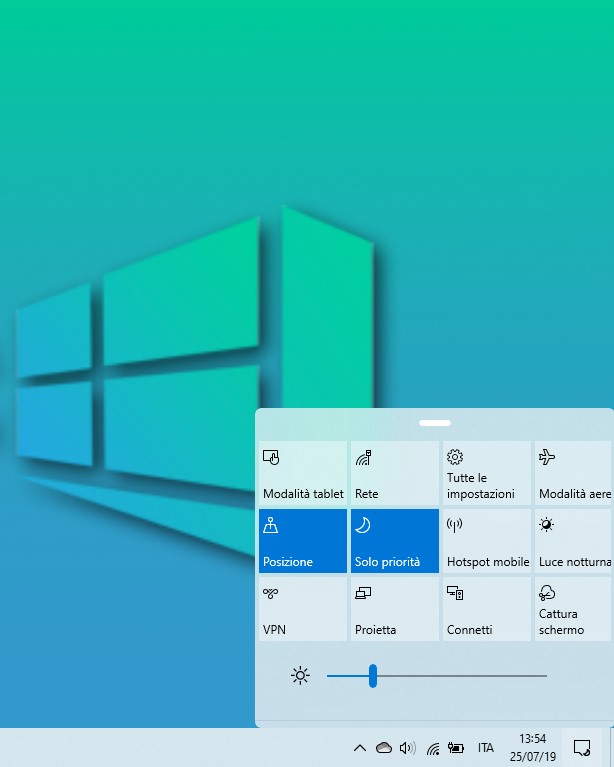Switch the ITA input language indicator

click(x=485, y=747)
